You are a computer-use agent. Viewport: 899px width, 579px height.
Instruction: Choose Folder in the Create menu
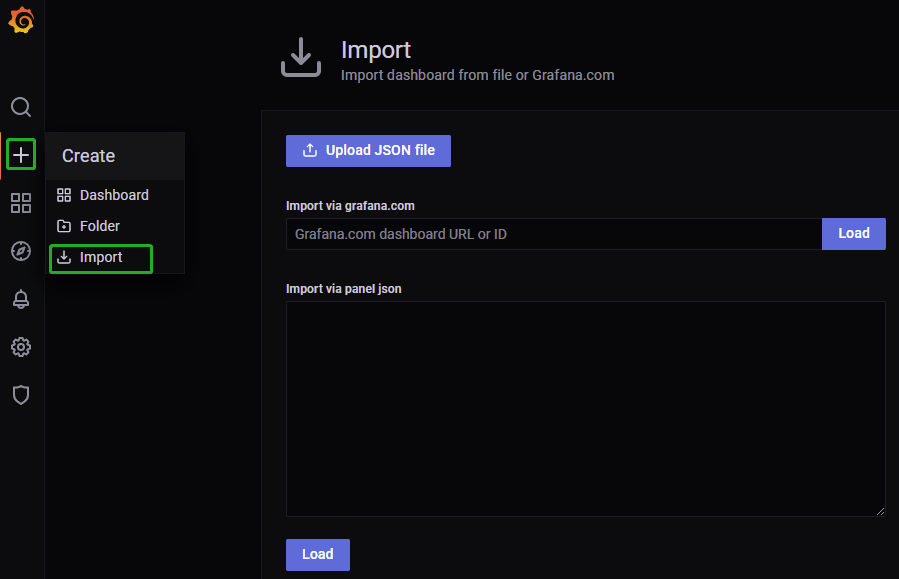coord(99,226)
